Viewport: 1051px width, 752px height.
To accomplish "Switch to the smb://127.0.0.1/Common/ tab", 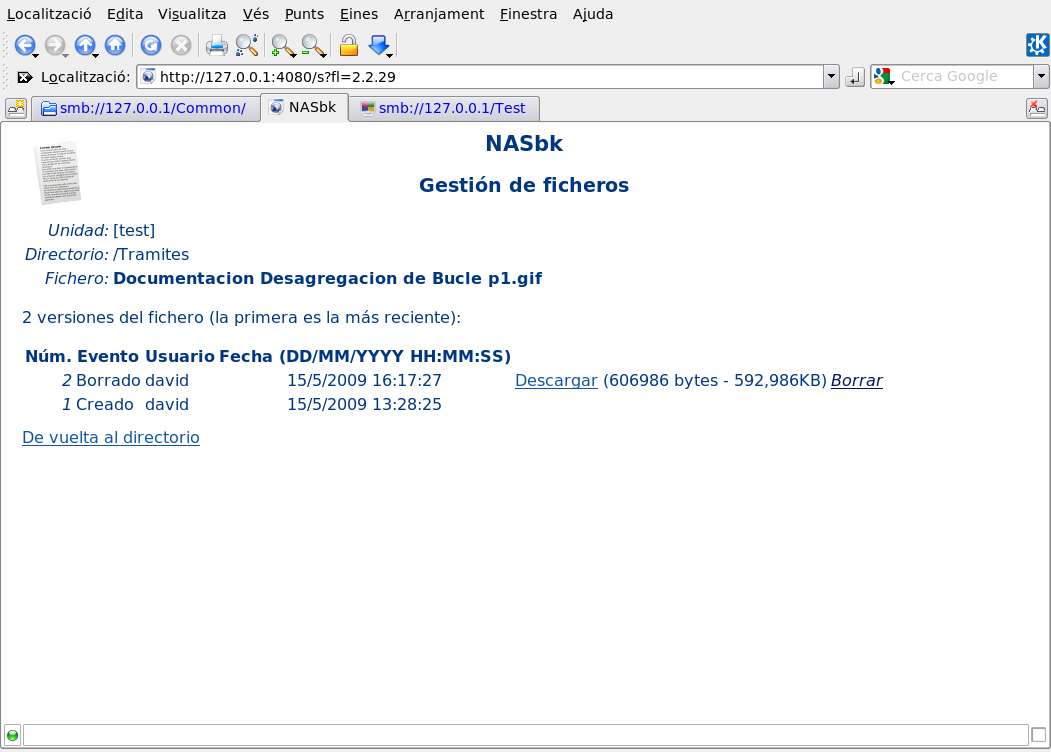I will pos(145,109).
